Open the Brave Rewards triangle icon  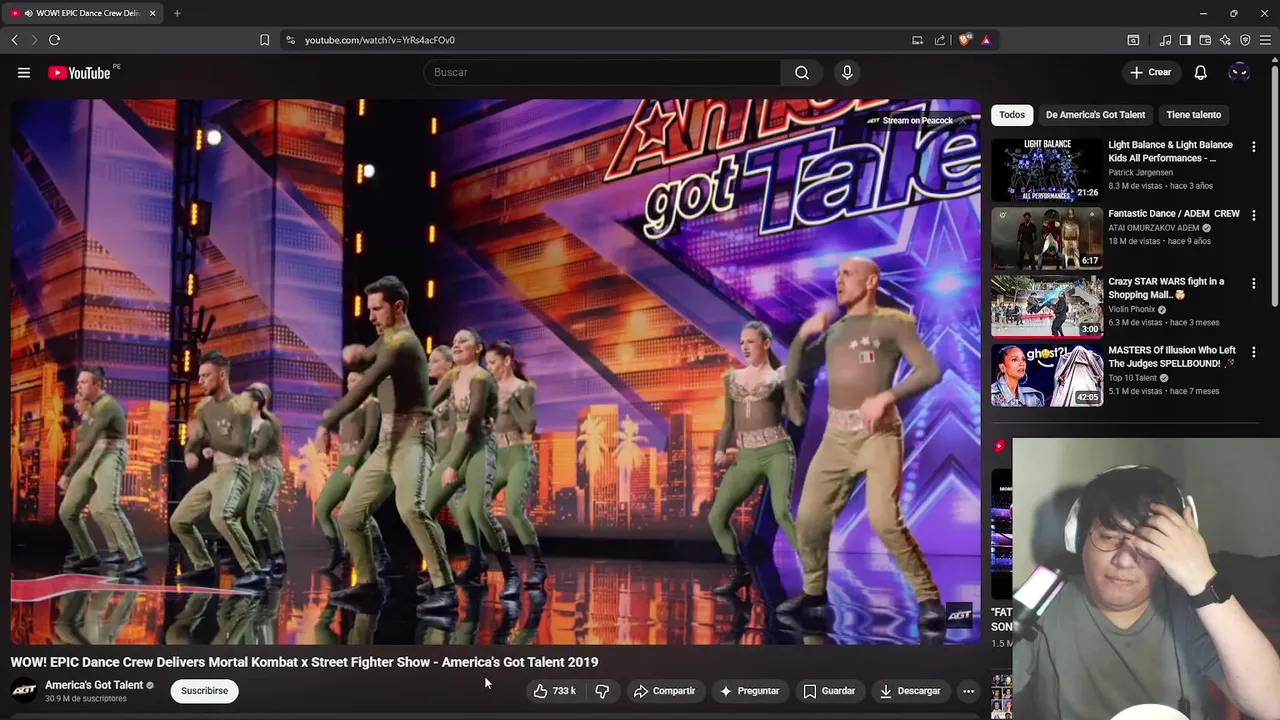[x=986, y=40]
